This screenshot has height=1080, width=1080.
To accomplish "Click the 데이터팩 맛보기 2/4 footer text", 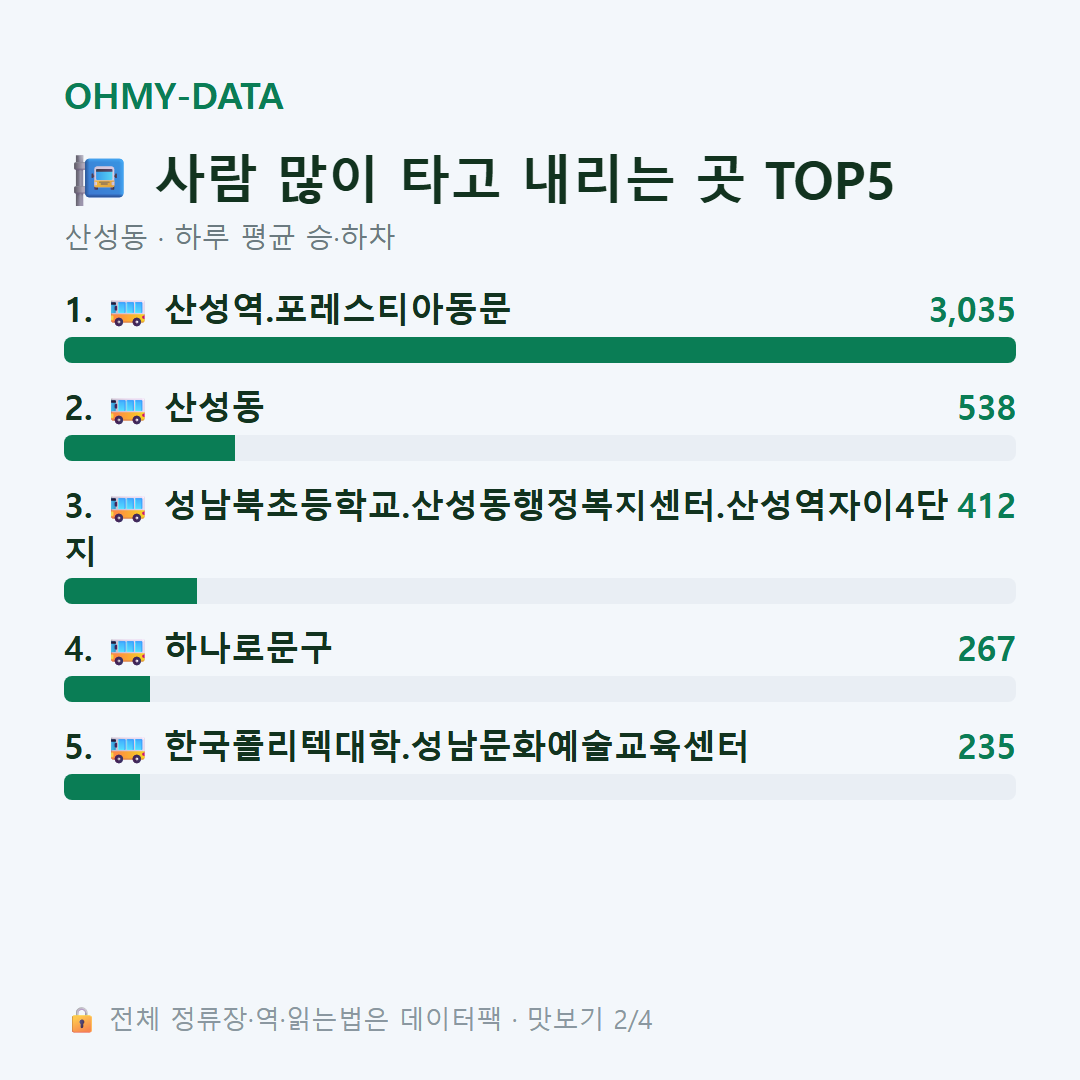I will tap(526, 1019).
